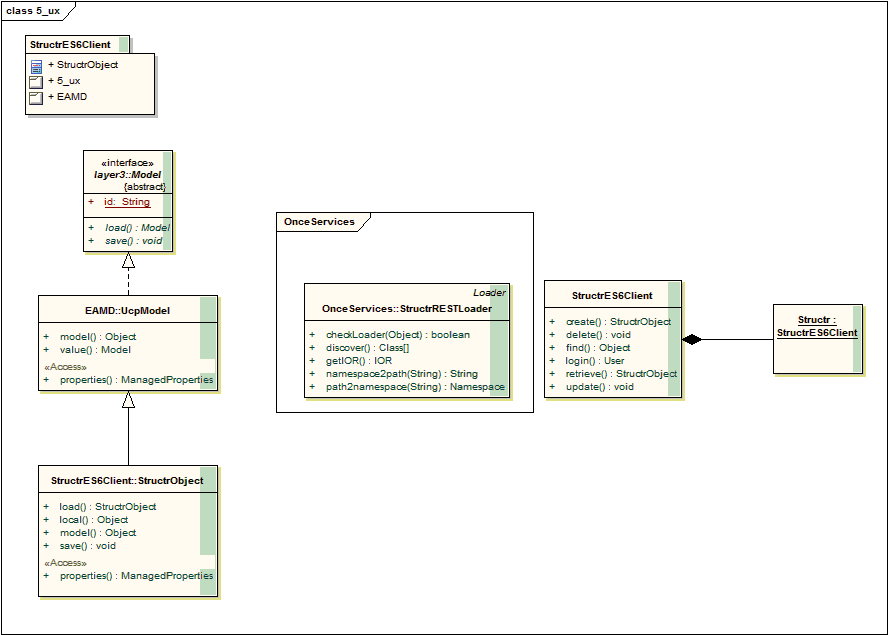The height and width of the screenshot is (635, 888).
Task: Click the login() : User operation
Action: pyautogui.click(x=594, y=361)
